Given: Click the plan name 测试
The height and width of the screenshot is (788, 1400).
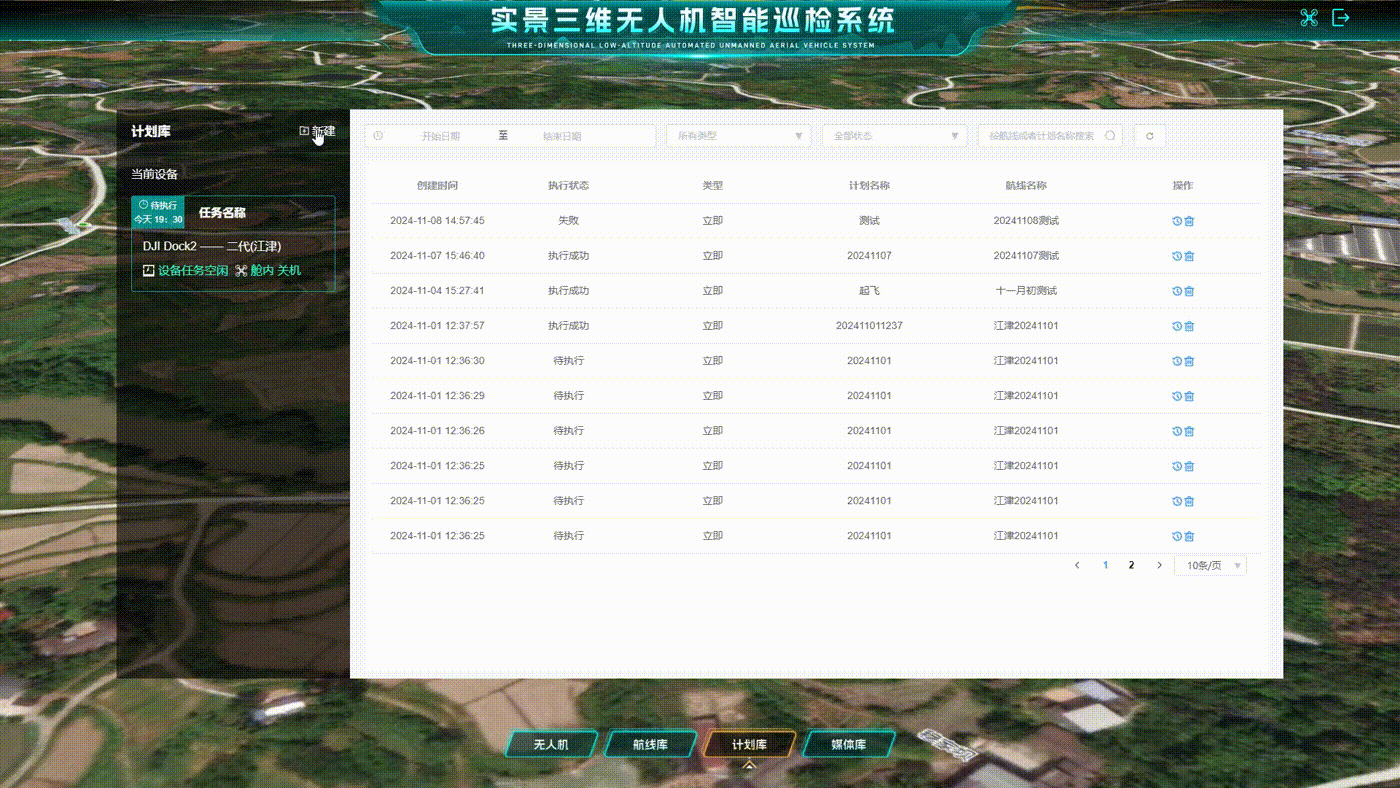Looking at the screenshot, I should click(x=869, y=221).
